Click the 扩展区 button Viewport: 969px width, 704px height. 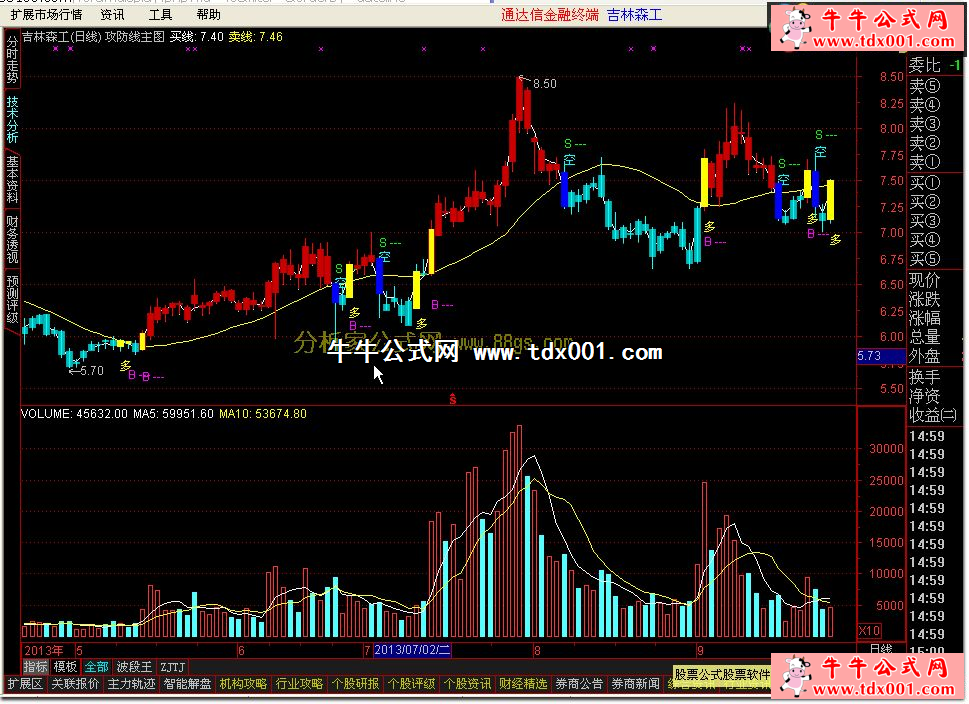coord(25,684)
